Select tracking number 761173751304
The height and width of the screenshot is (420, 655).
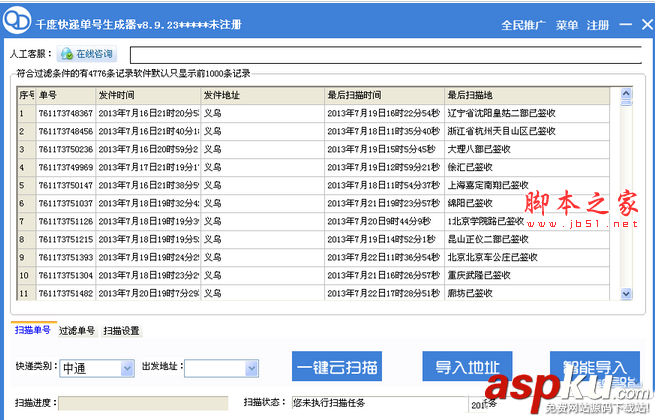pos(66,275)
